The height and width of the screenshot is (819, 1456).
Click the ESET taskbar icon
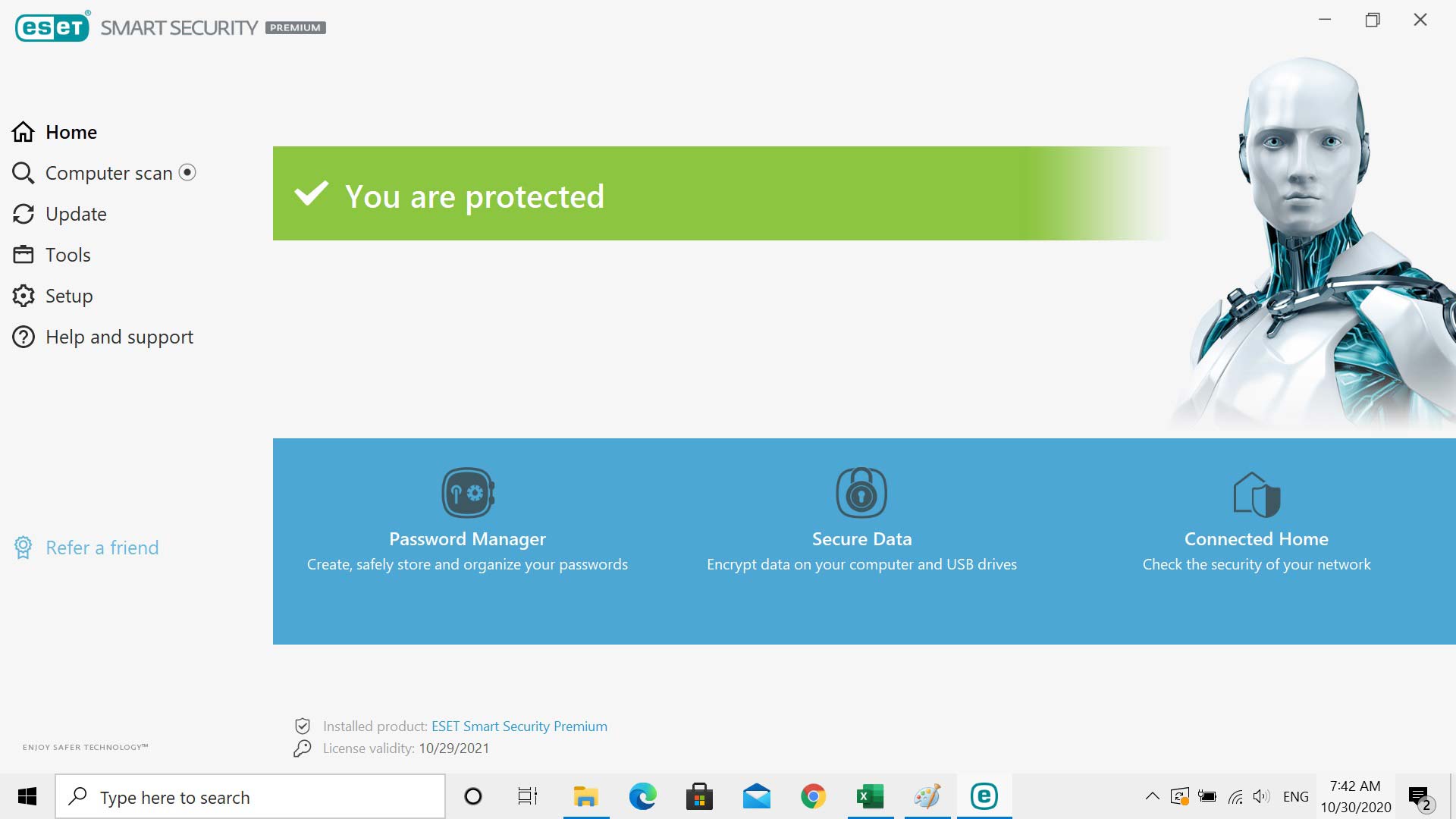pyautogui.click(x=984, y=796)
